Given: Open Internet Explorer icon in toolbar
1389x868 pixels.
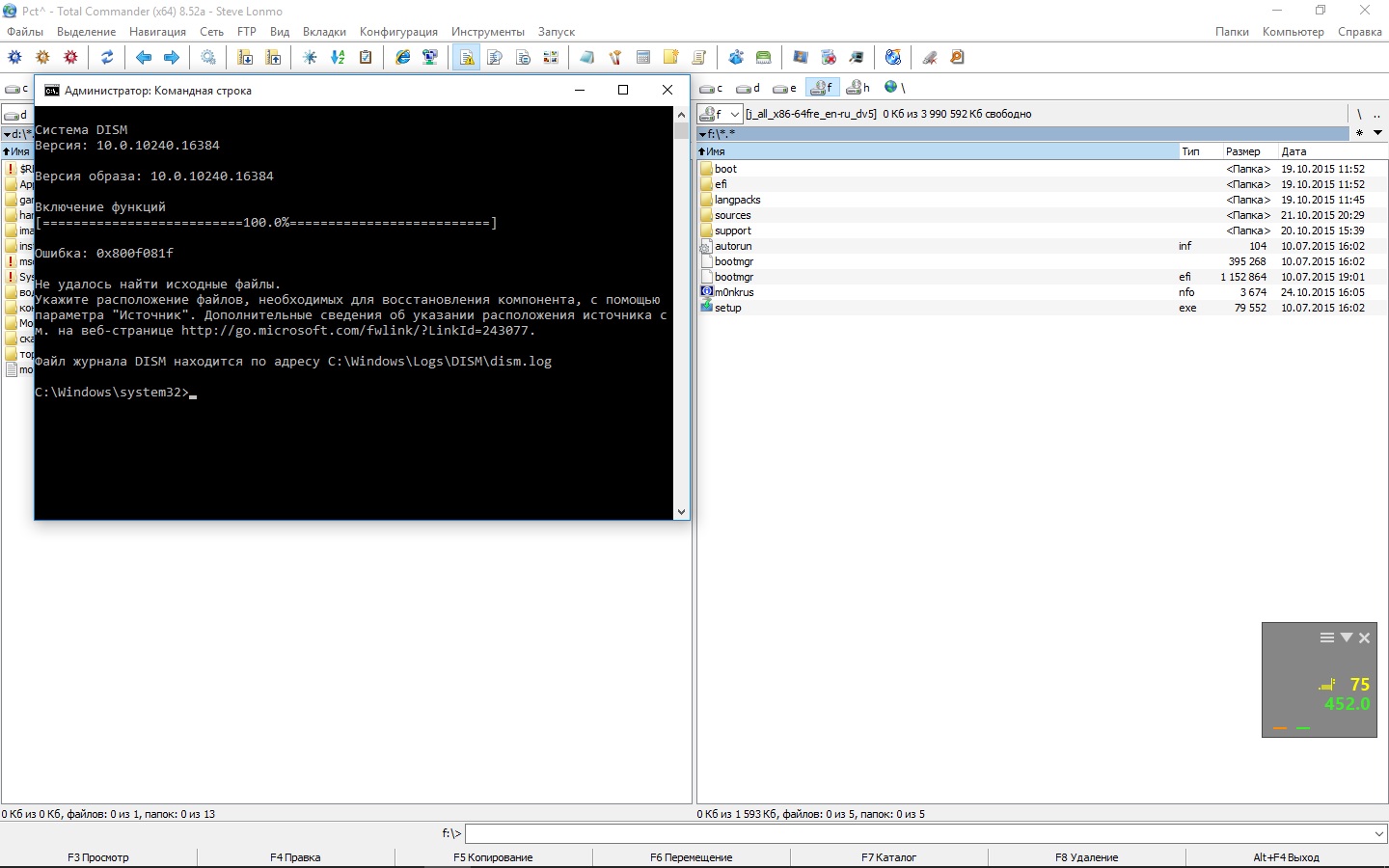Looking at the screenshot, I should point(403,58).
